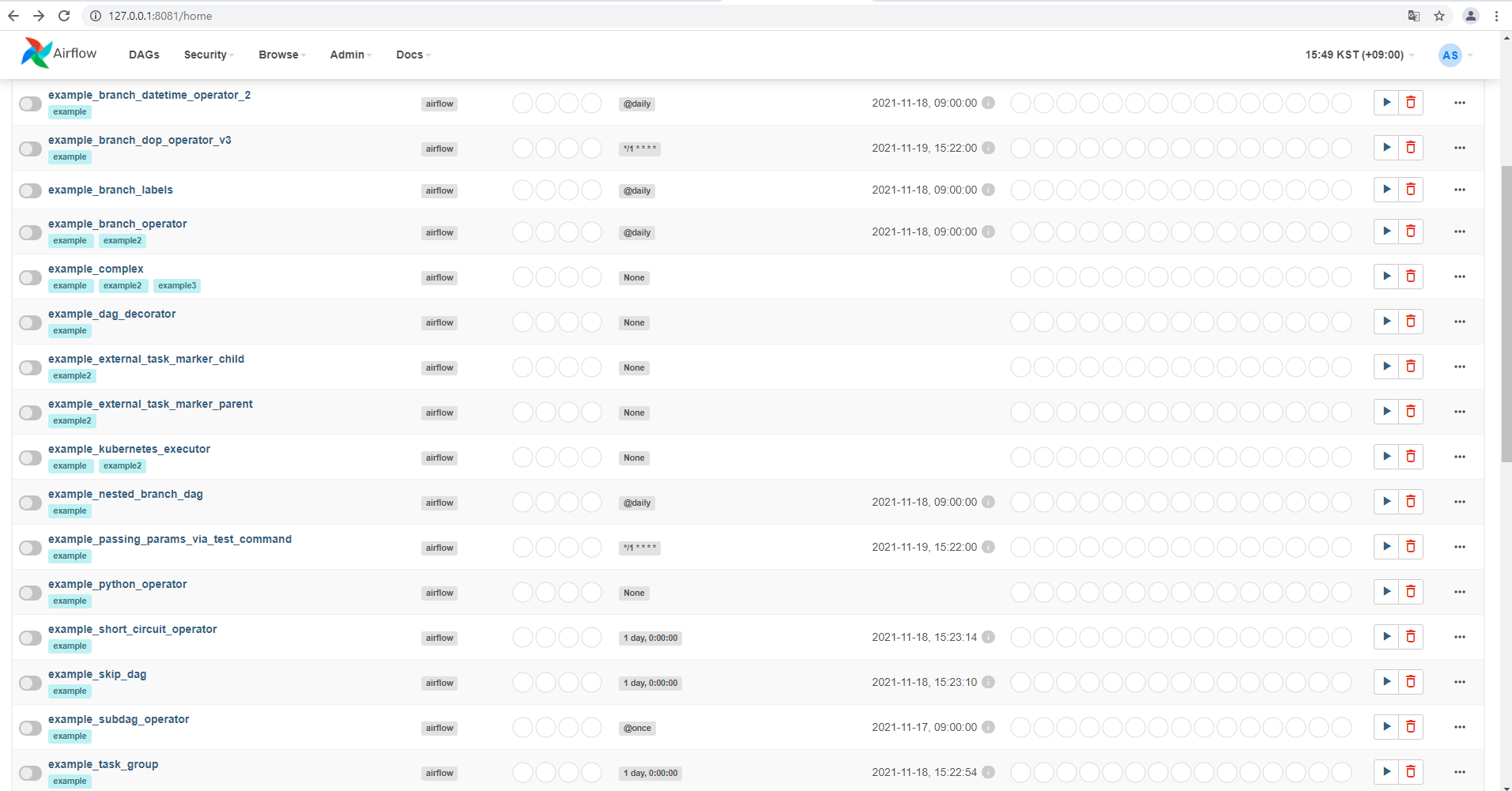1512x791 pixels.
Task: Open the example_complex DAG link
Action: coord(96,269)
